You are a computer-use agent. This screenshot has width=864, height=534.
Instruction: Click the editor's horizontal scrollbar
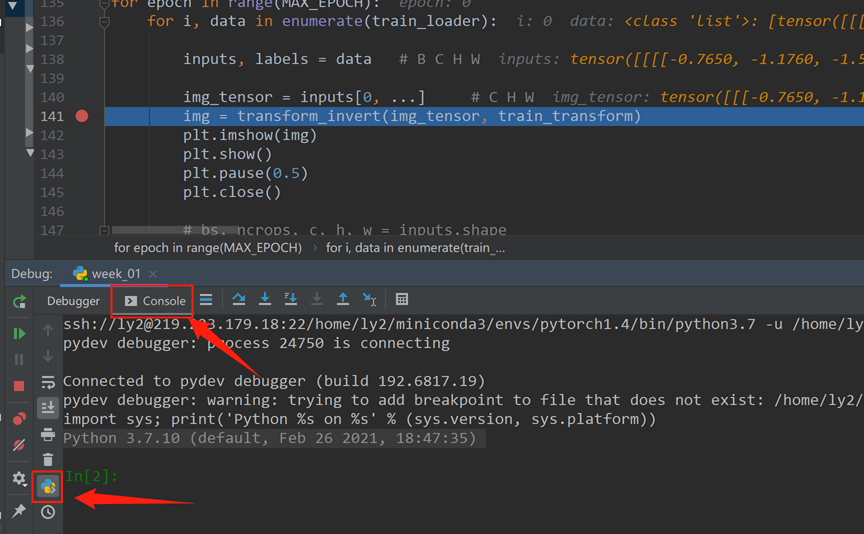[x=174, y=230]
